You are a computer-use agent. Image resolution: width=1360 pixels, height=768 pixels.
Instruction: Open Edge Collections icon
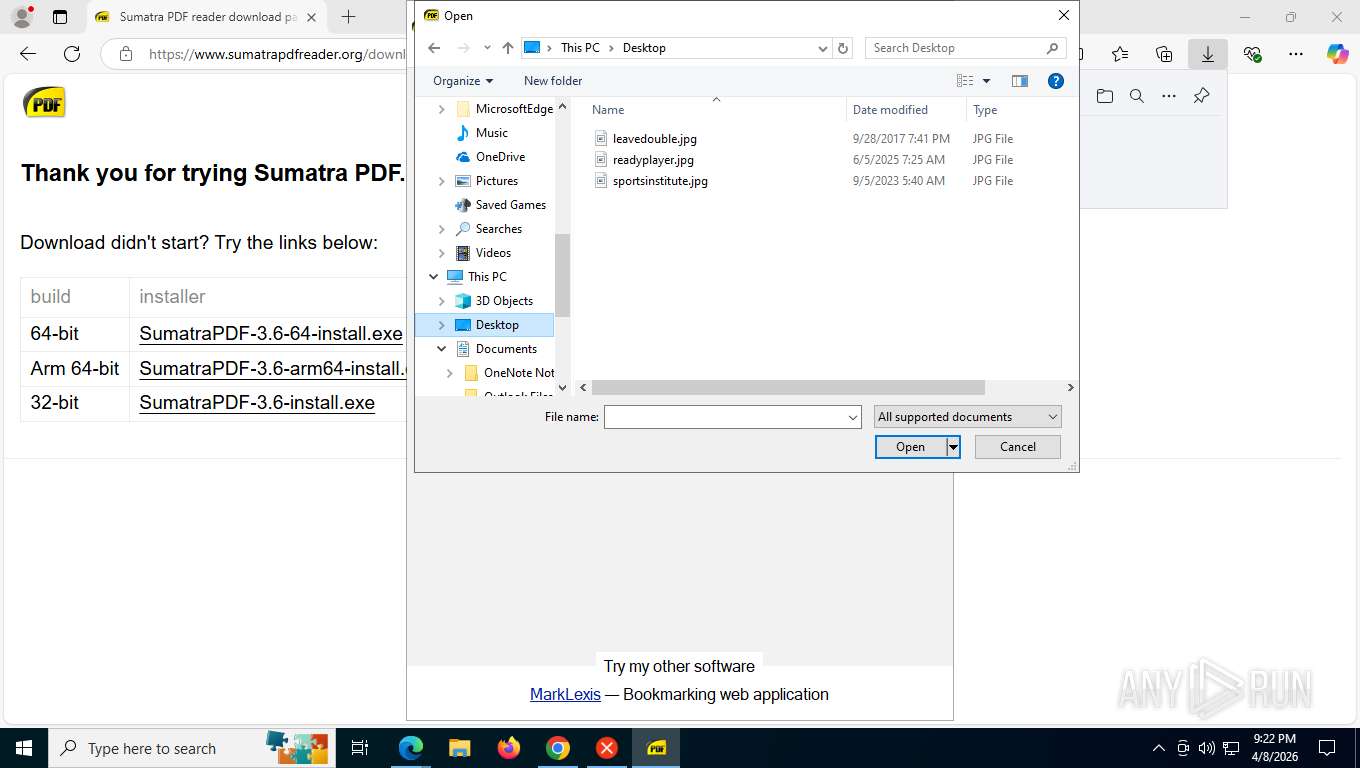(x=1164, y=54)
